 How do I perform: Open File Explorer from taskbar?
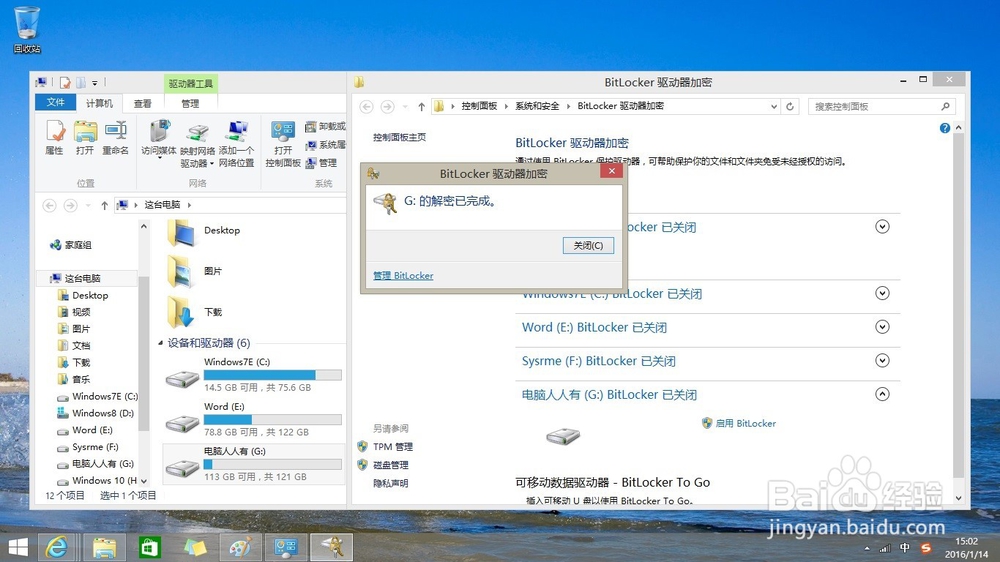[105, 547]
